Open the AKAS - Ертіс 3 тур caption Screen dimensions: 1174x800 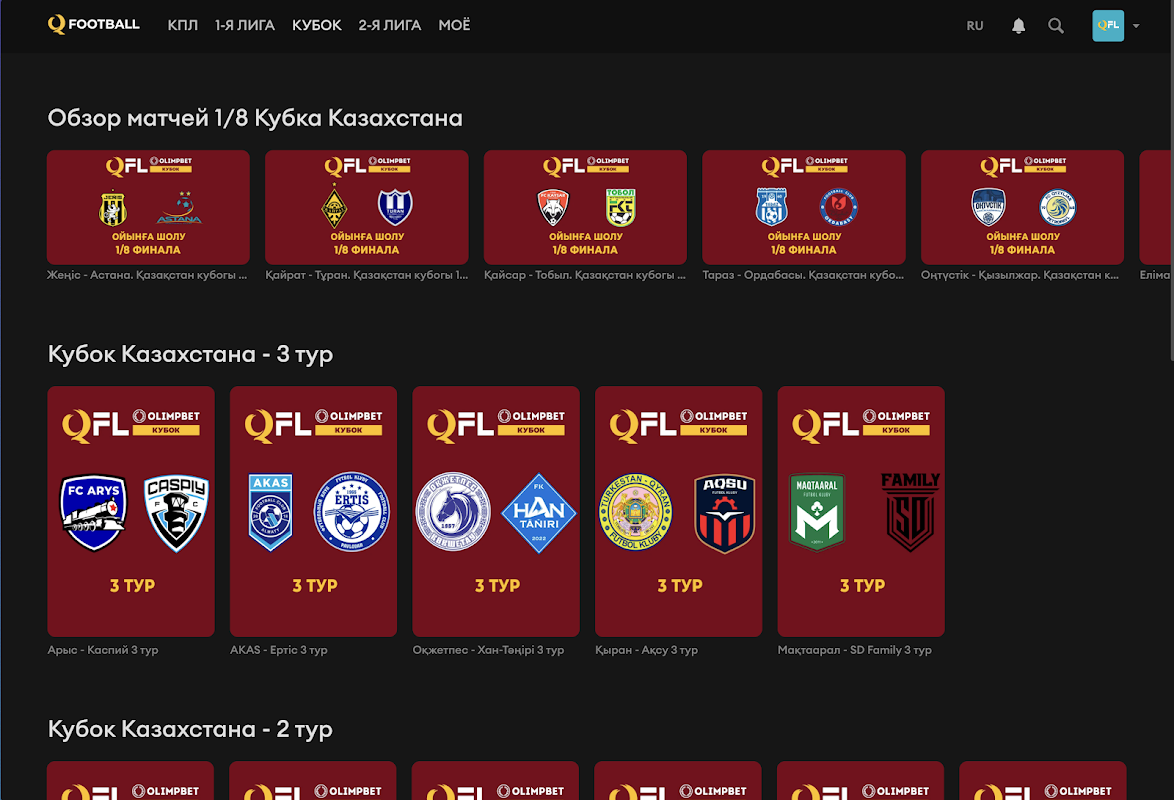pyautogui.click(x=279, y=650)
